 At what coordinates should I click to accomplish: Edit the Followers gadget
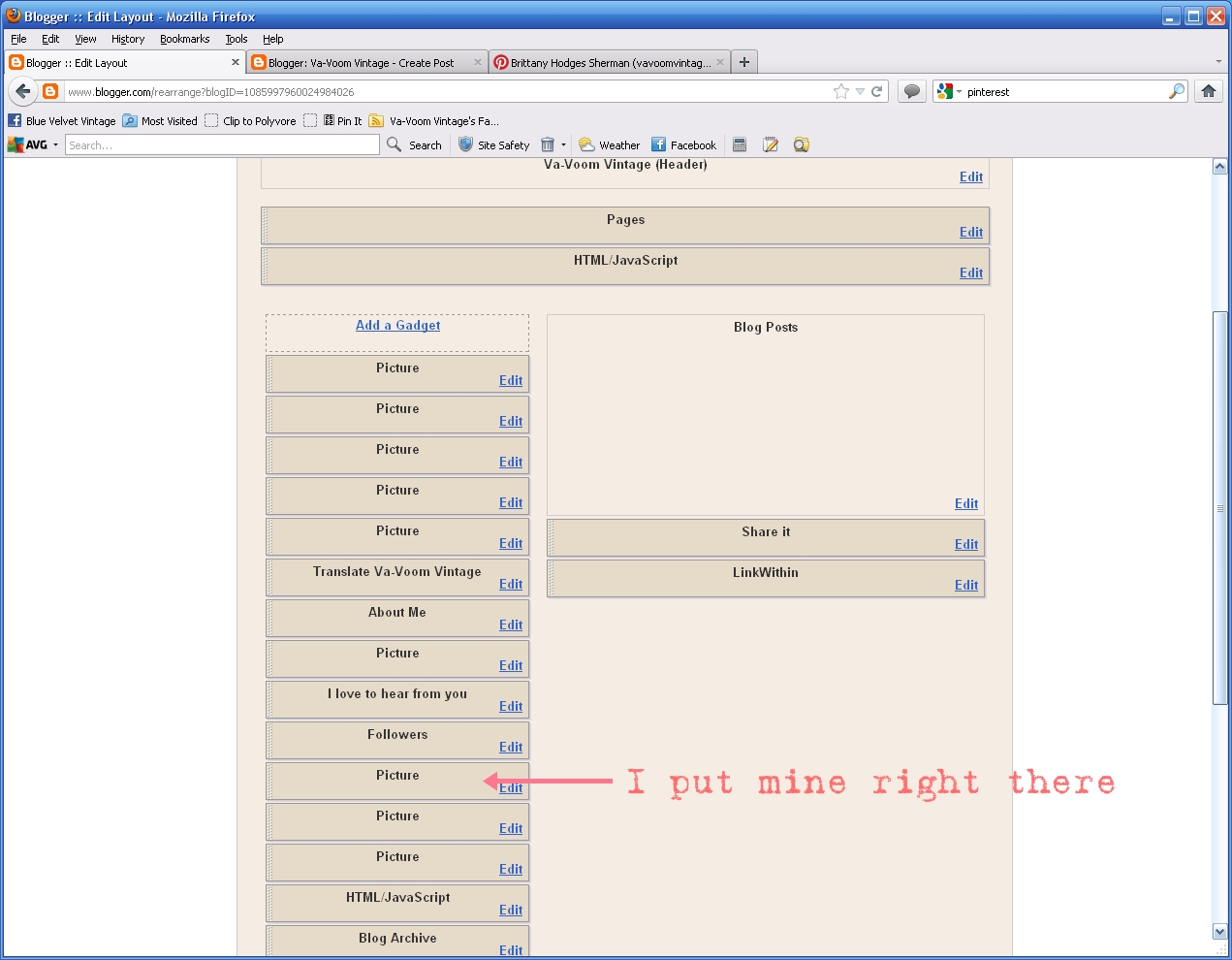point(511,747)
